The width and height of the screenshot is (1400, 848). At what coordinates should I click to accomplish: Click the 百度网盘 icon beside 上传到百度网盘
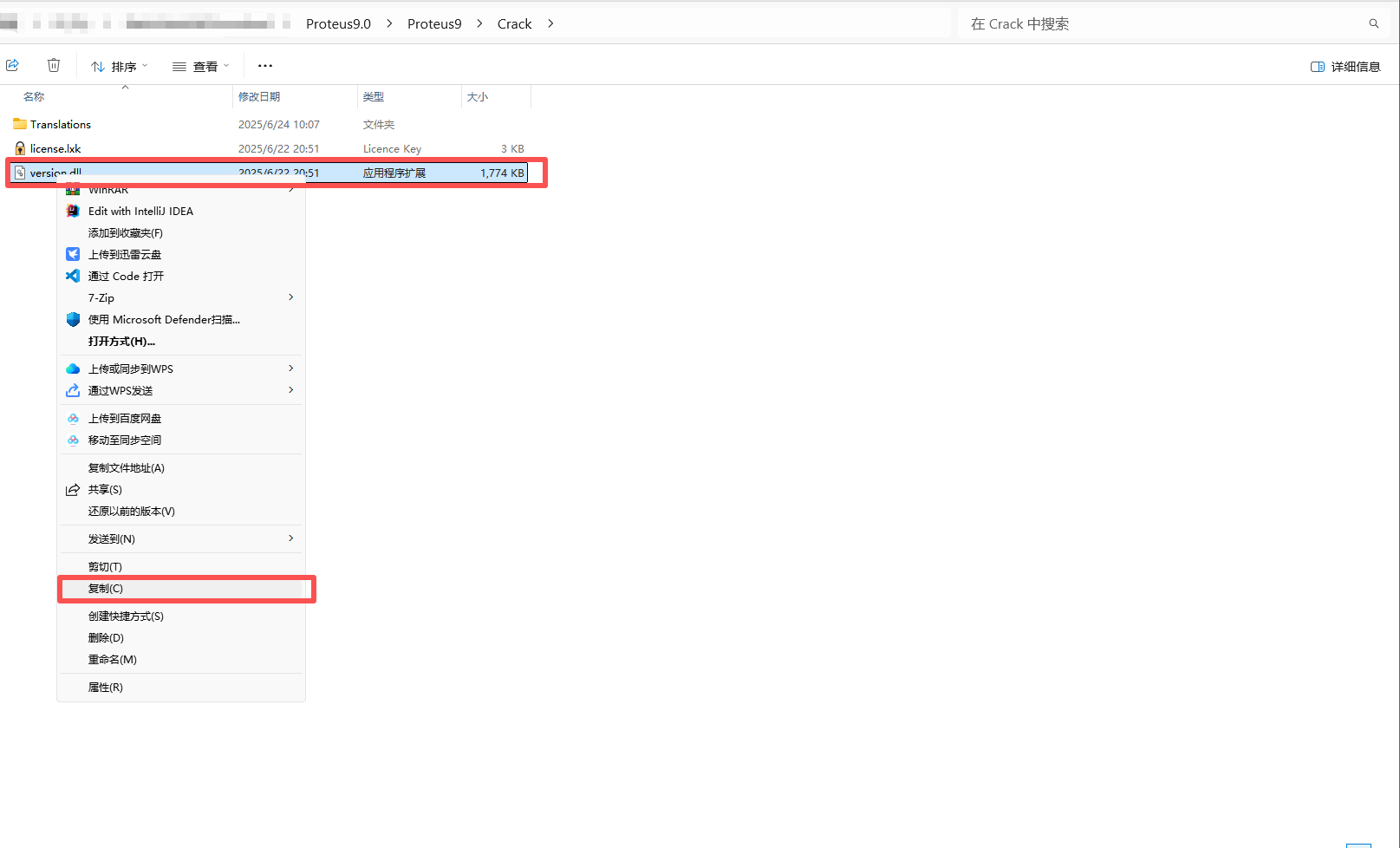pyautogui.click(x=73, y=418)
